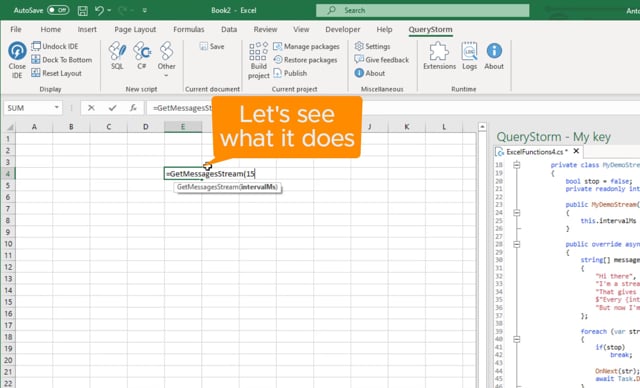Collapse the constructor at line 24

click(517, 213)
